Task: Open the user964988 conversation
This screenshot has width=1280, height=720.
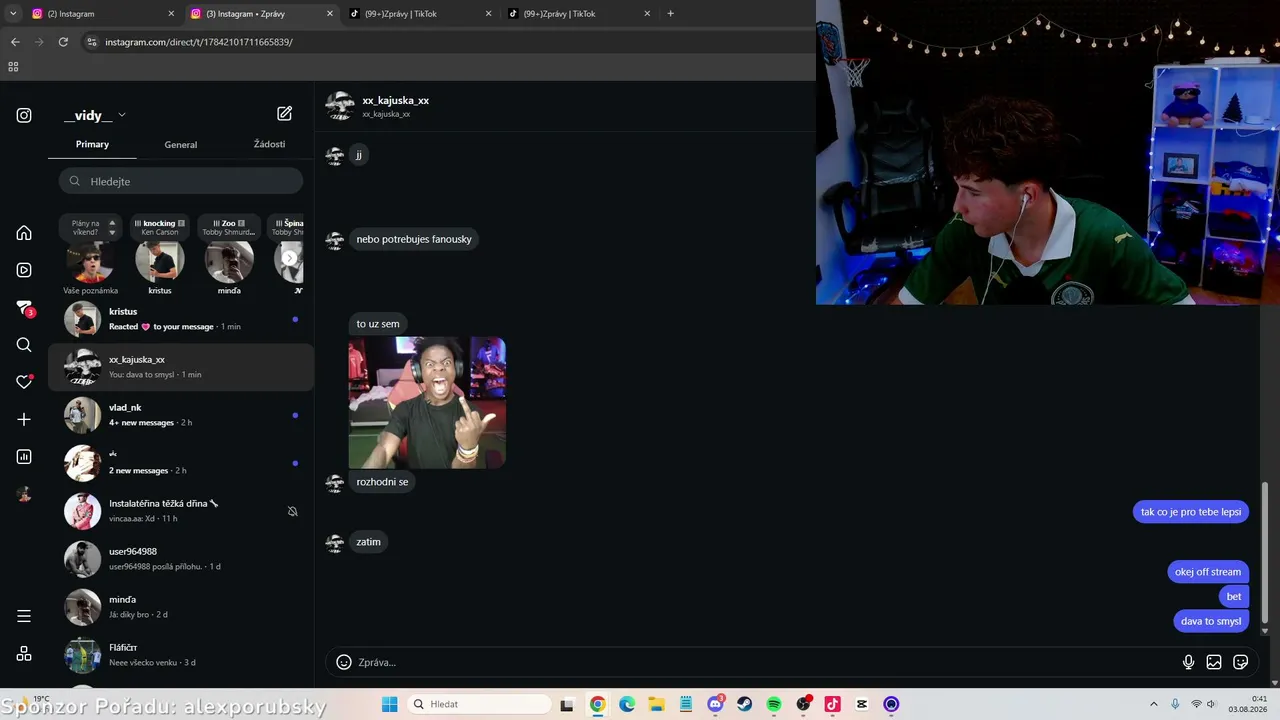Action: pos(181,559)
